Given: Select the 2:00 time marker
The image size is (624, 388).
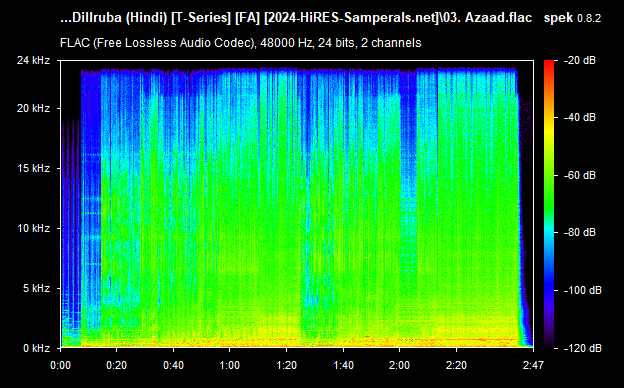Looking at the screenshot, I should [x=400, y=365].
